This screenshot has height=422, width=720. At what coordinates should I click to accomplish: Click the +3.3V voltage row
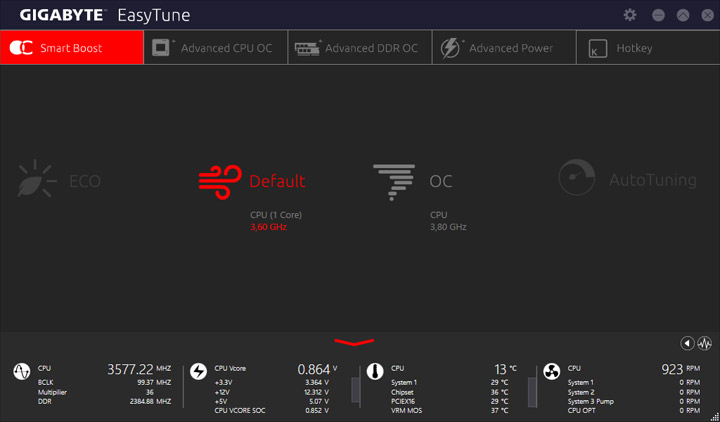(x=272, y=383)
